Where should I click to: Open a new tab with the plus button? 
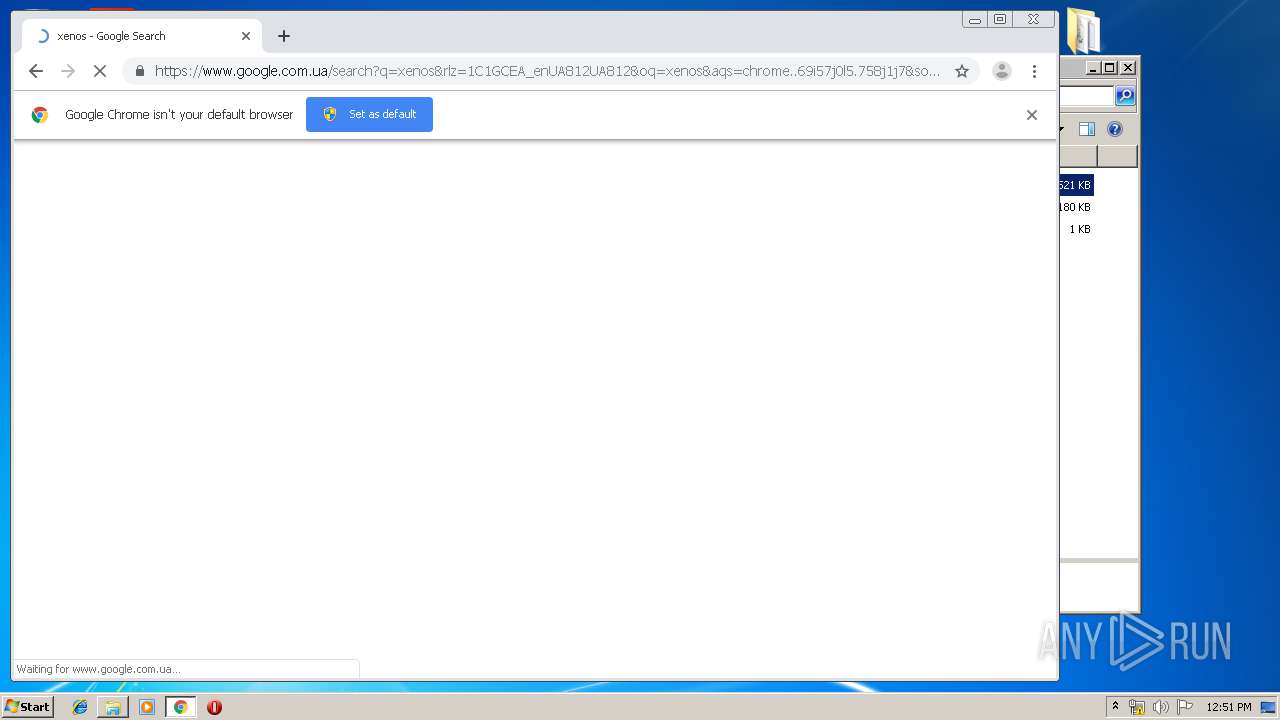coord(284,36)
